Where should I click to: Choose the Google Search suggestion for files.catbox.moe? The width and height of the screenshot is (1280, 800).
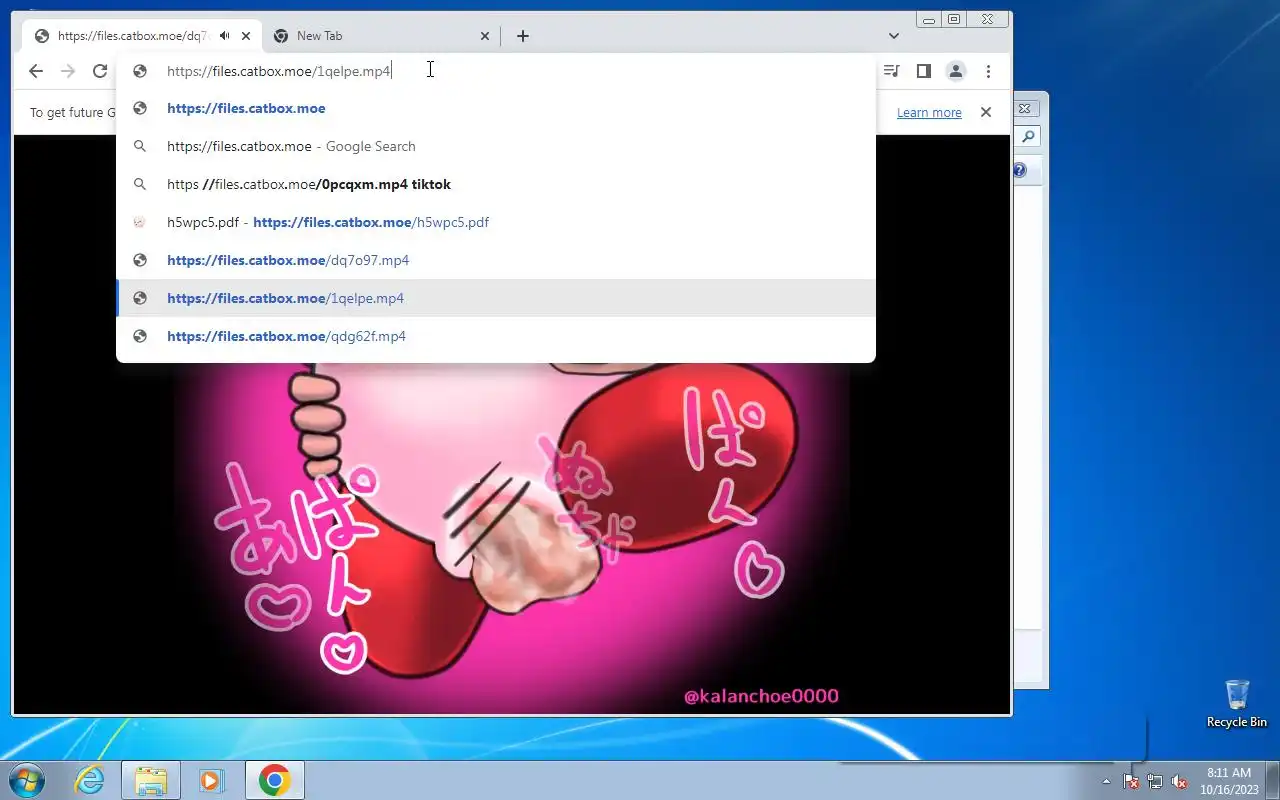pos(496,146)
